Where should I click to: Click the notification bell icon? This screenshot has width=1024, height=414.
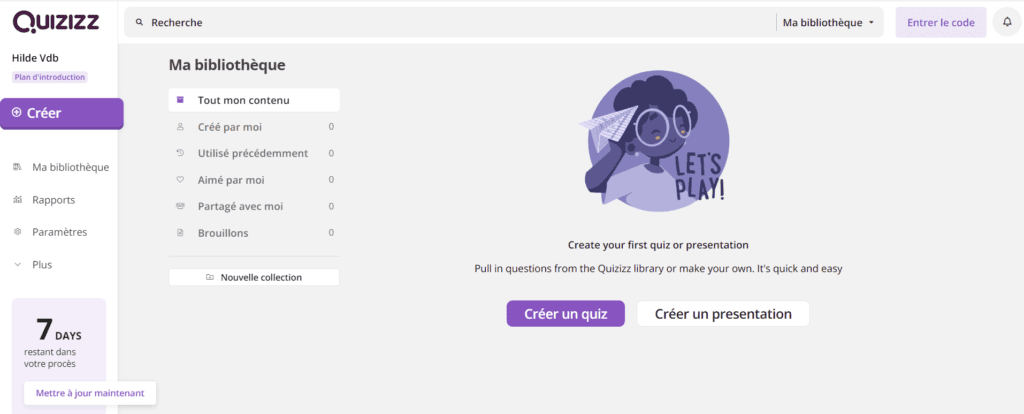[x=1006, y=22]
